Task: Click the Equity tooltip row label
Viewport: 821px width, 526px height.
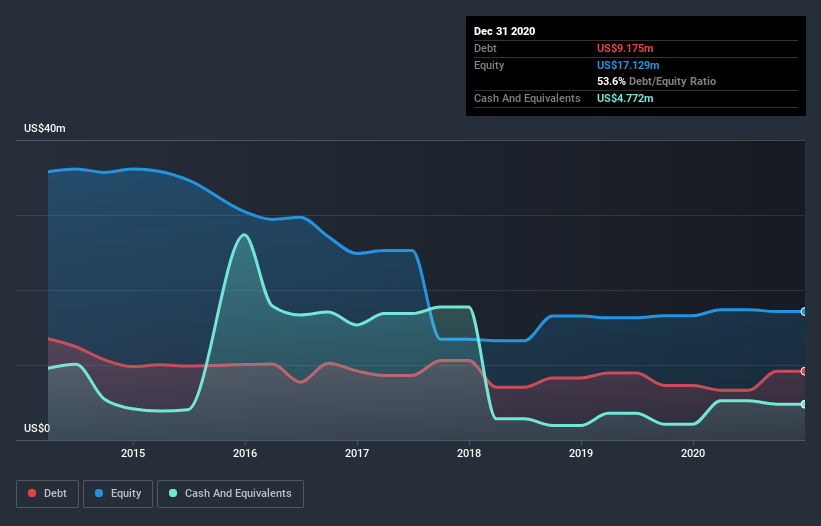Action: tap(489, 65)
